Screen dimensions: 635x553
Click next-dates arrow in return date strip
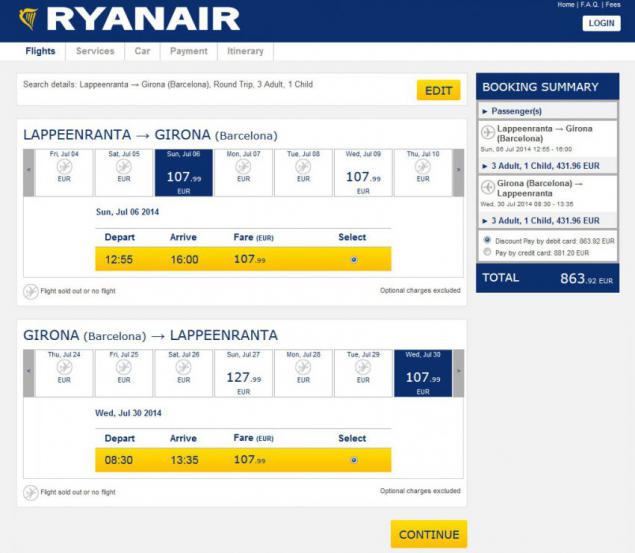(458, 373)
